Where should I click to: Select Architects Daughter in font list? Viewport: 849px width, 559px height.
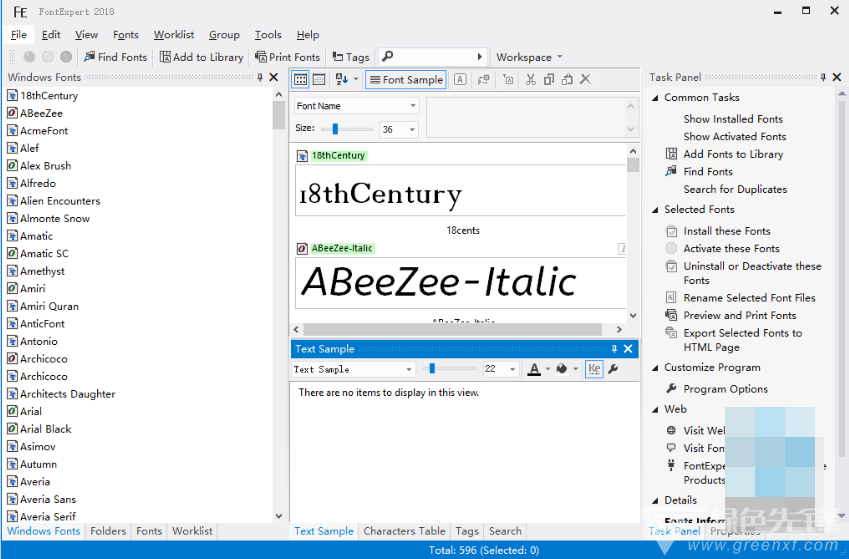[x=68, y=394]
